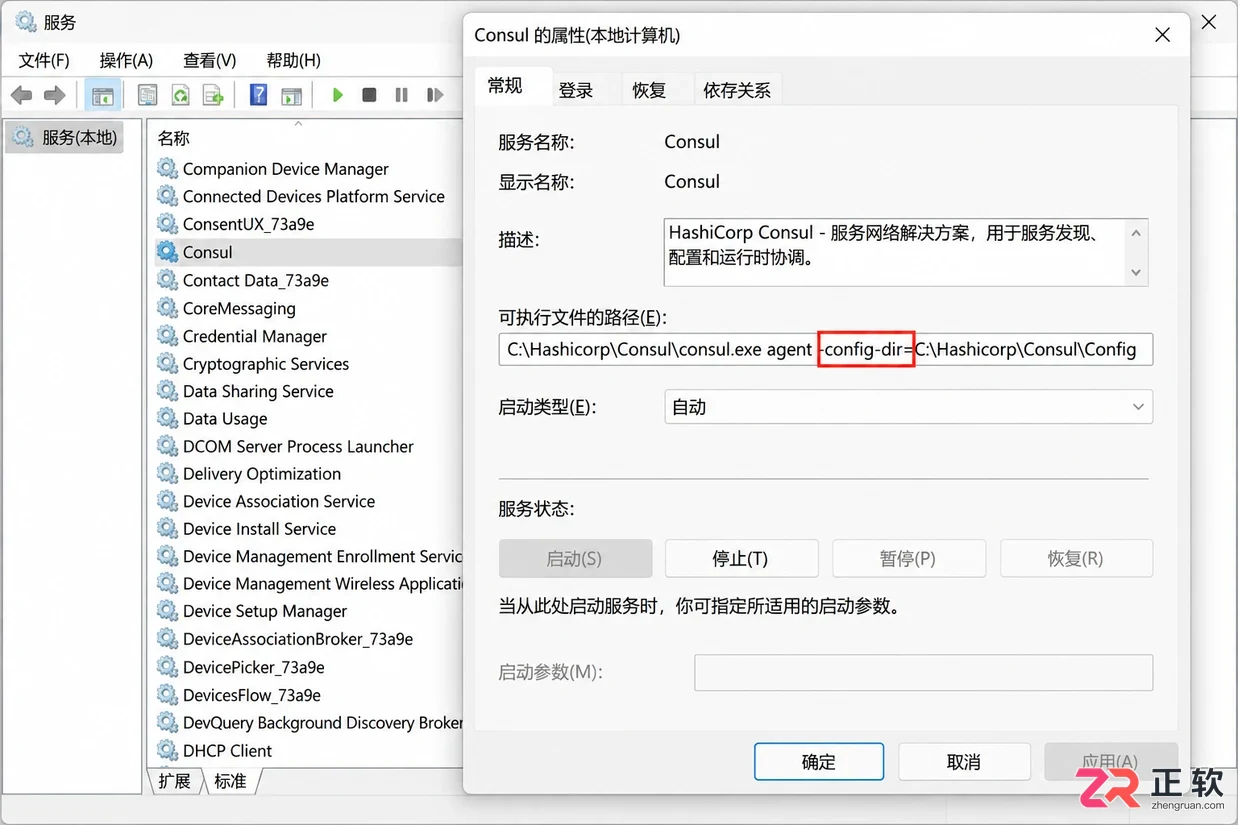Select DeviceAssociationBroker_73a9e row

tap(309, 639)
